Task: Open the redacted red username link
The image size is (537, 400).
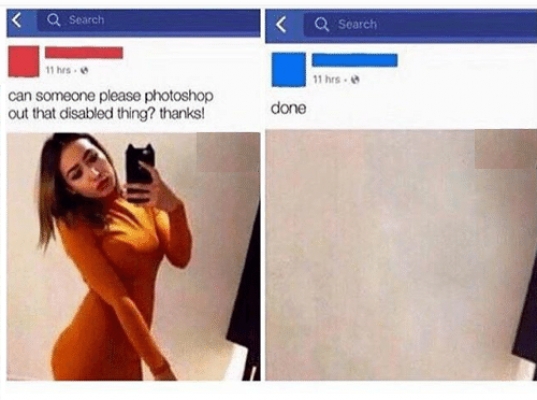Action: tap(84, 53)
